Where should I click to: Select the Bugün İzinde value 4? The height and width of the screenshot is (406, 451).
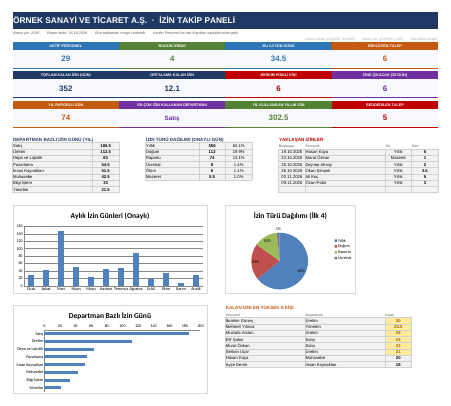click(x=172, y=58)
